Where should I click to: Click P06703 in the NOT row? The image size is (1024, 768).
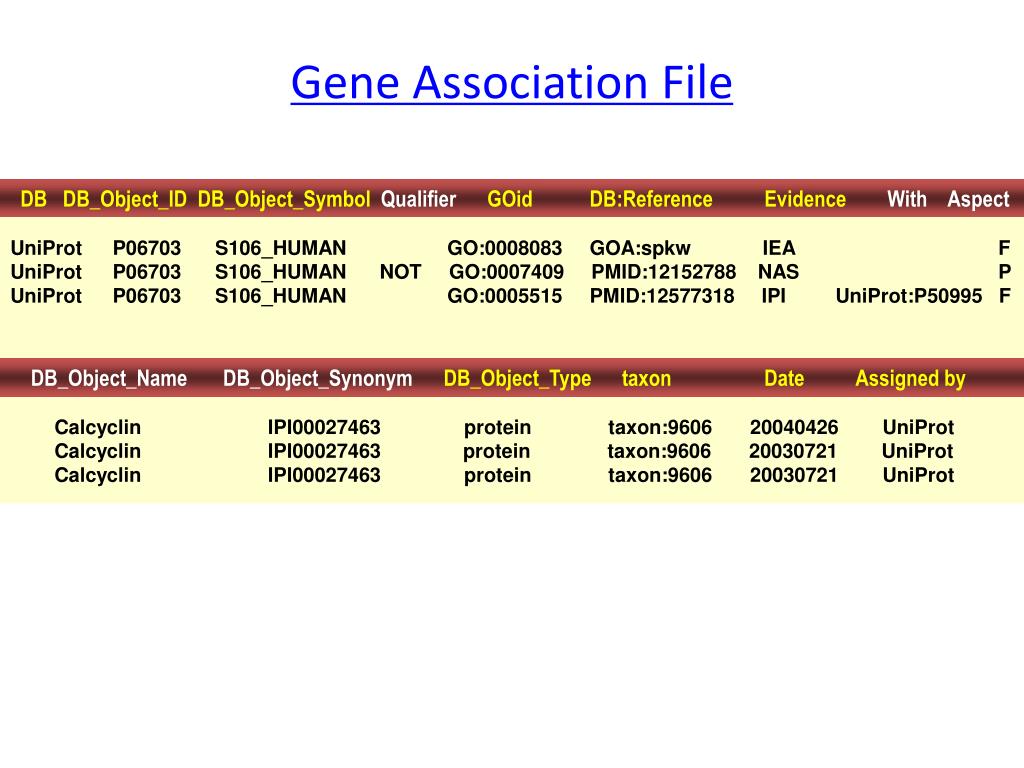(147, 272)
